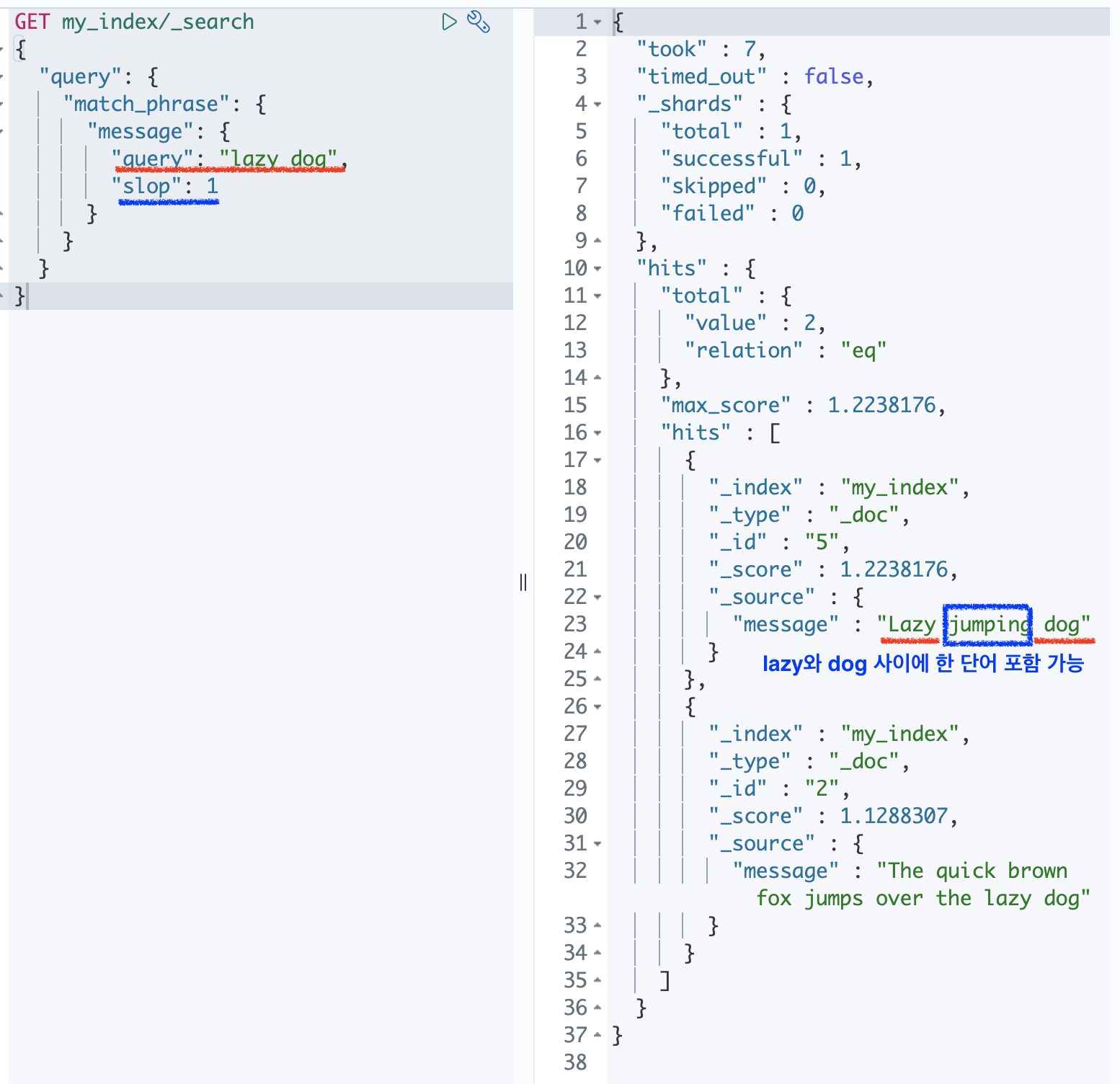Collapse the "hits" object on line 10
Screen dimensions: 1120x1084
[x=596, y=267]
